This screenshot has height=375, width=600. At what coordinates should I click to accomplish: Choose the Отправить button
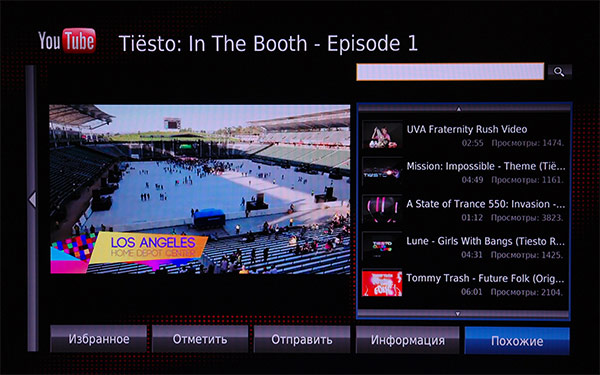pyautogui.click(x=302, y=339)
